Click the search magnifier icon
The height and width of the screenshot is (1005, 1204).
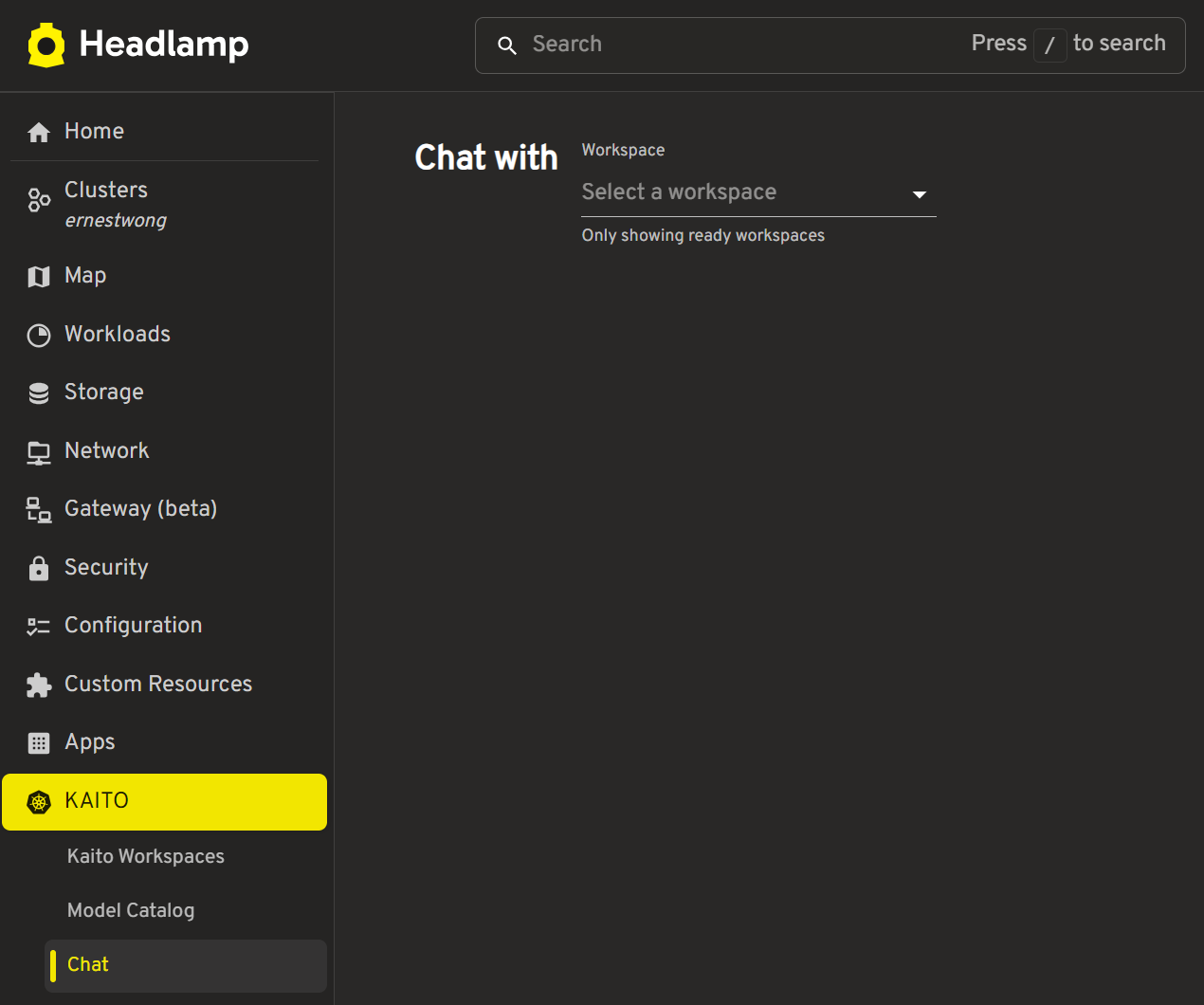coord(507,46)
